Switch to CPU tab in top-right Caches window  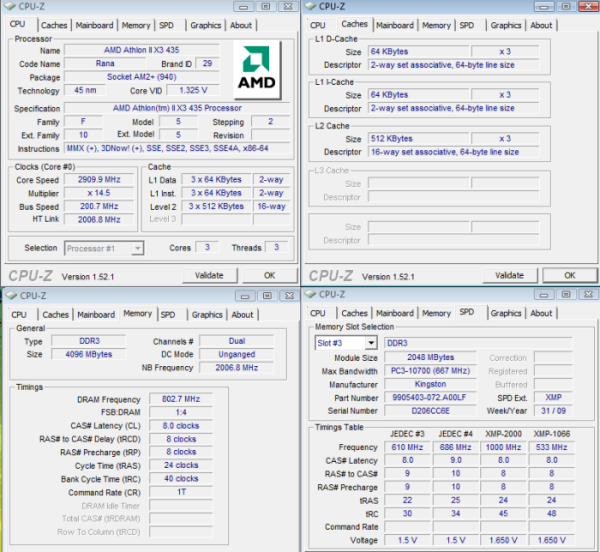coord(318,25)
